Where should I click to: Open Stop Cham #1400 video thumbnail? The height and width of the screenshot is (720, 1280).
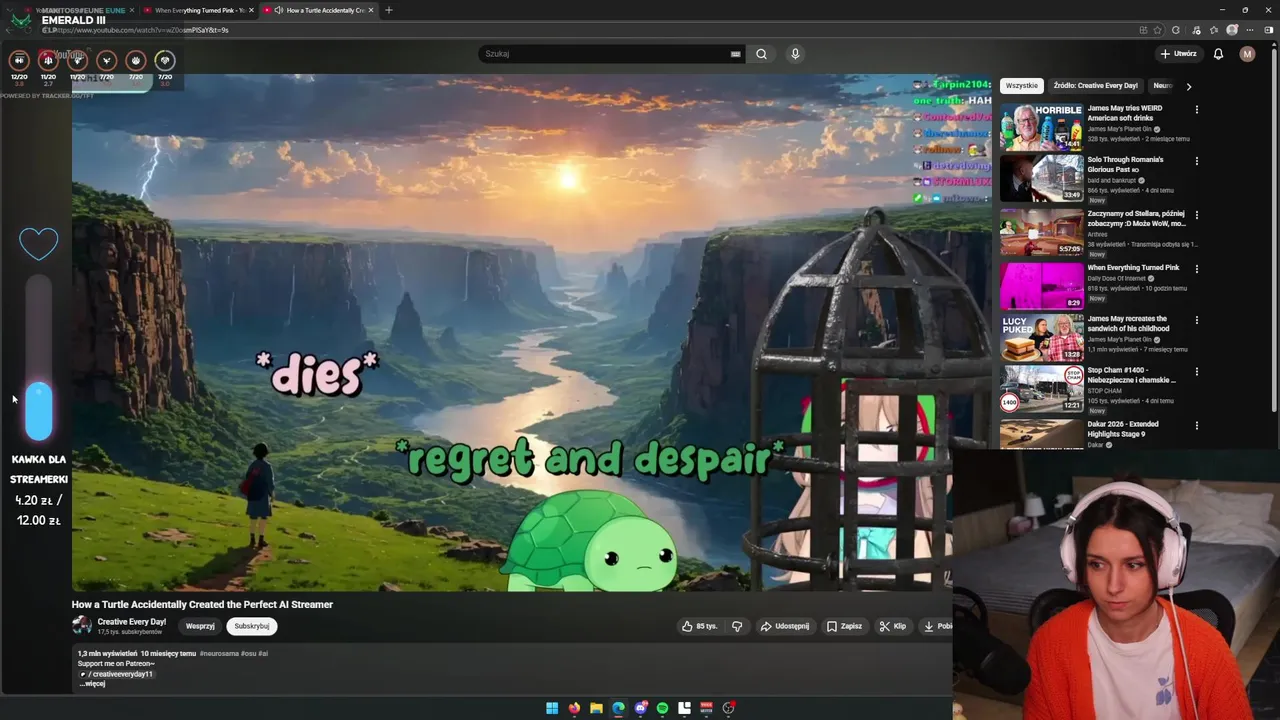tap(1041, 388)
